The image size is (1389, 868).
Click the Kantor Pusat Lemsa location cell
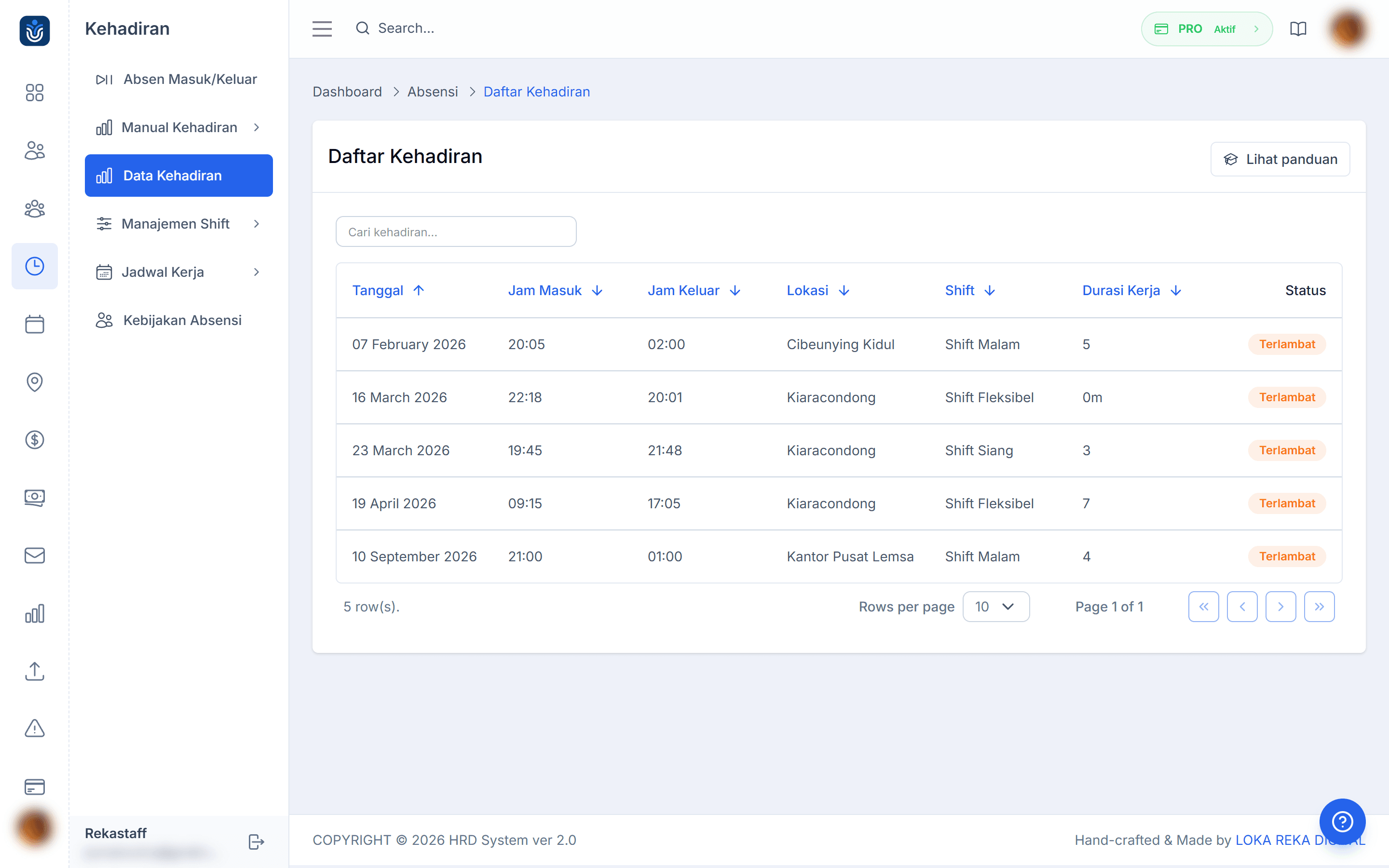point(850,557)
